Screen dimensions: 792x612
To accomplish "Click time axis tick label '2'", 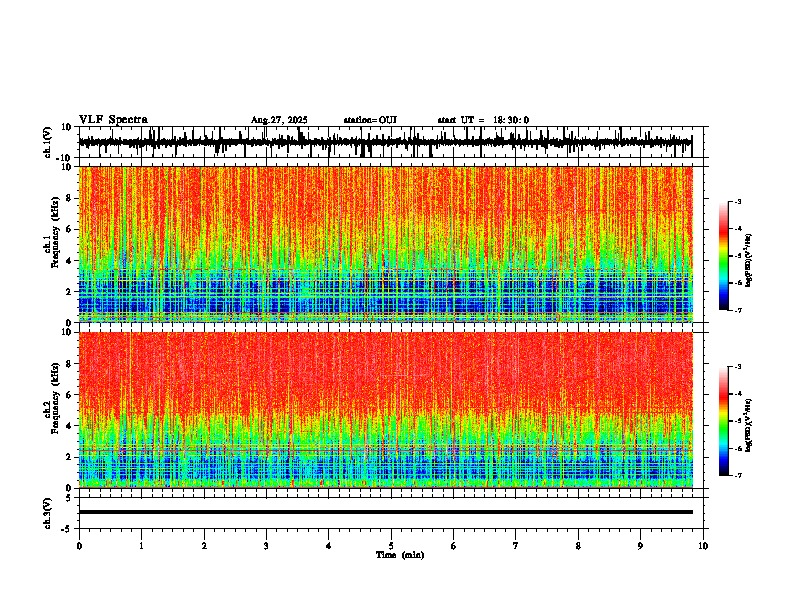I will 204,546.
